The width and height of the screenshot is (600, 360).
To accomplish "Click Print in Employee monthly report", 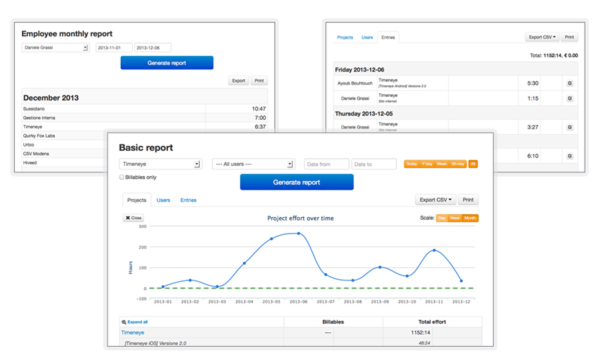I will 259,81.
